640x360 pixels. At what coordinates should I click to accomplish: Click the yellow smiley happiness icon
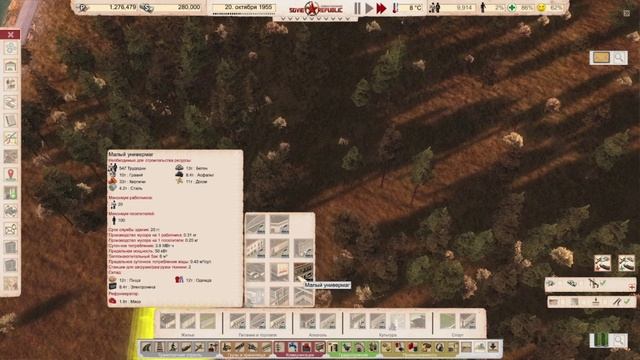coord(542,7)
